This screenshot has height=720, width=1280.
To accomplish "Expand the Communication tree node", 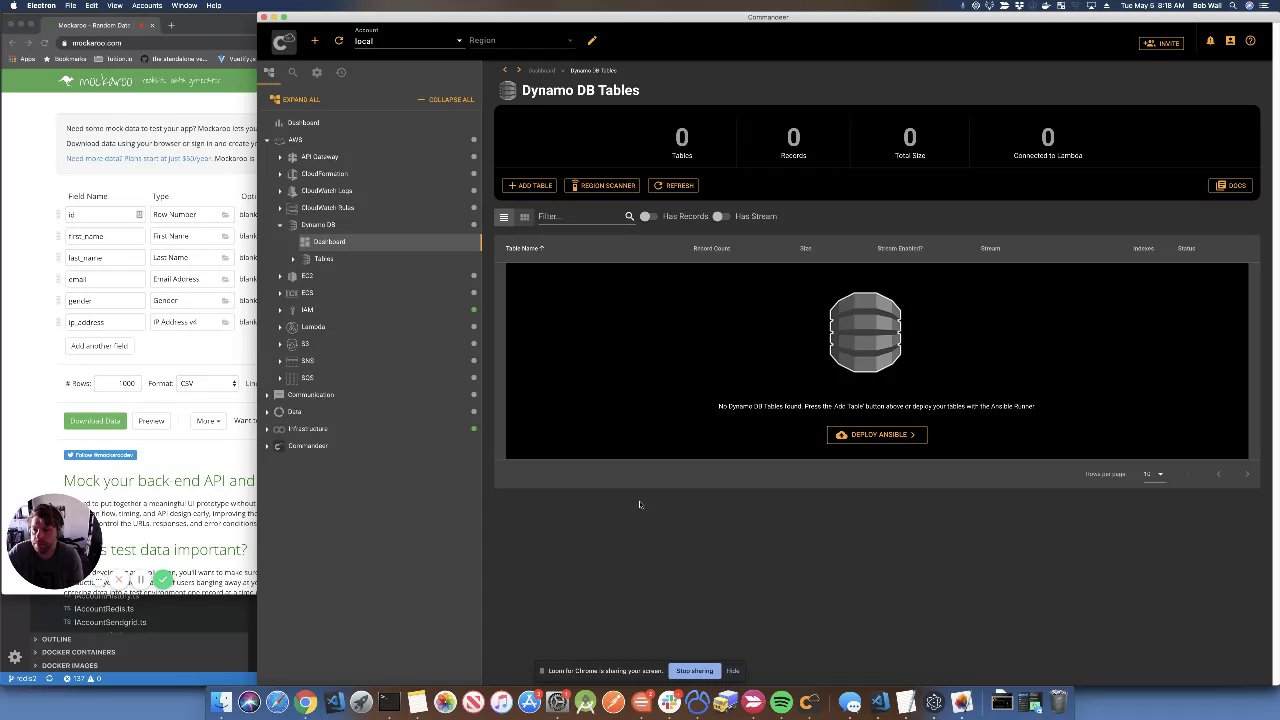I will coord(267,395).
